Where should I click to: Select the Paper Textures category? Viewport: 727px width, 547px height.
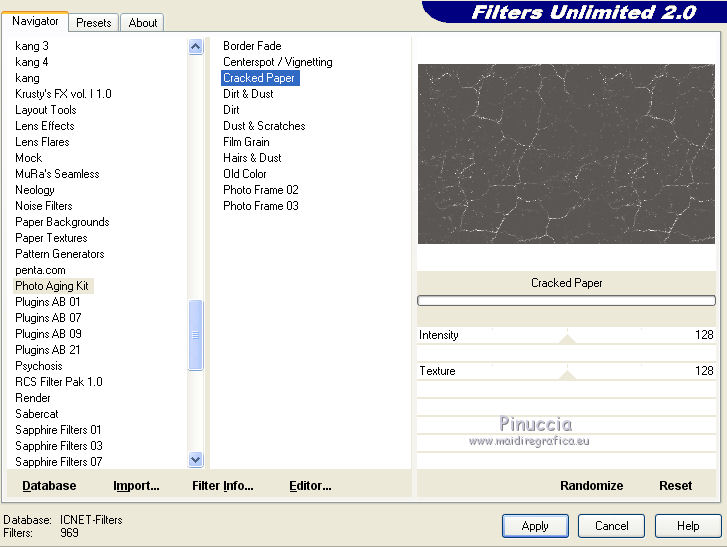(x=51, y=238)
